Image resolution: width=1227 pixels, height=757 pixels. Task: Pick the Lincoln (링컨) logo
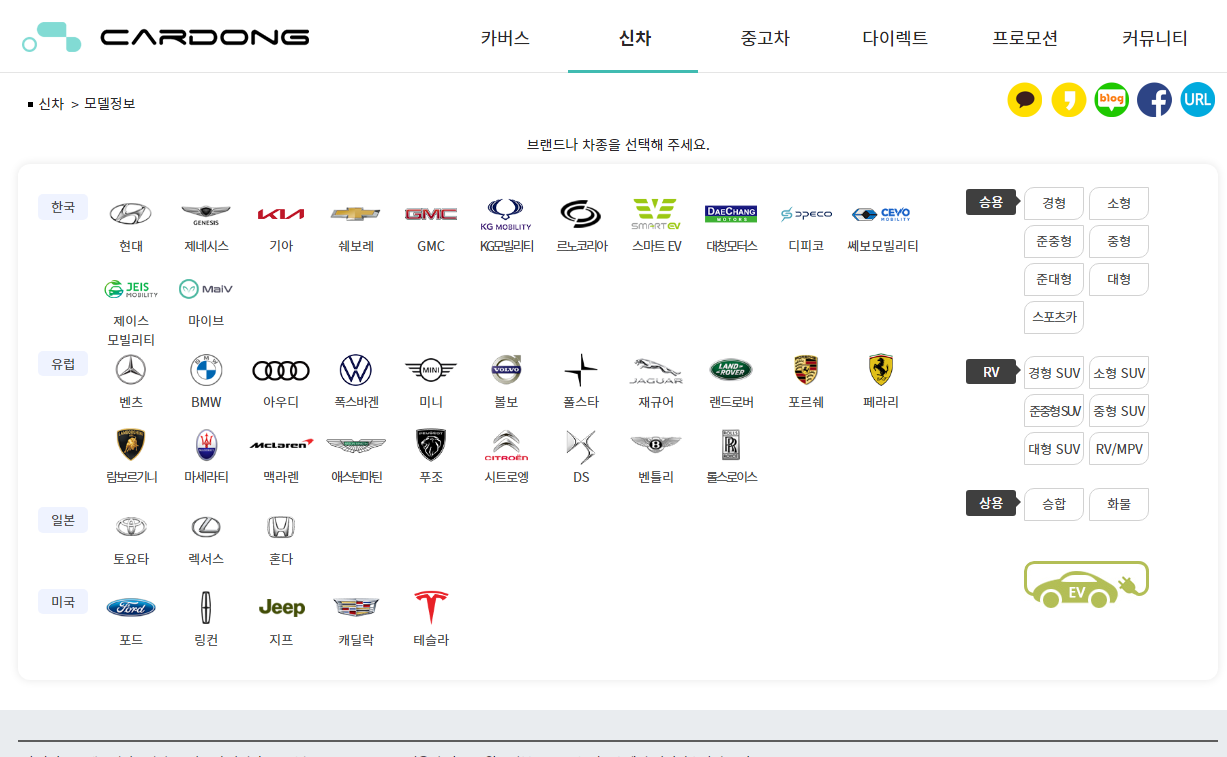[x=206, y=607]
